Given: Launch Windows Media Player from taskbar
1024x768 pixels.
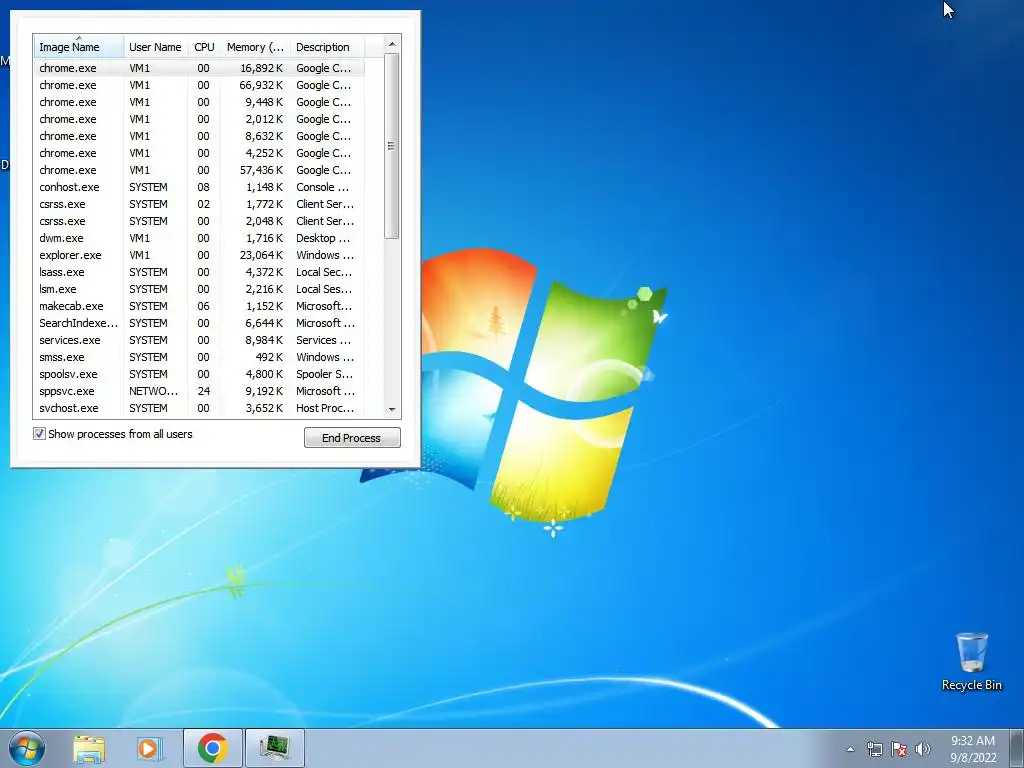Looking at the screenshot, I should tap(150, 748).
